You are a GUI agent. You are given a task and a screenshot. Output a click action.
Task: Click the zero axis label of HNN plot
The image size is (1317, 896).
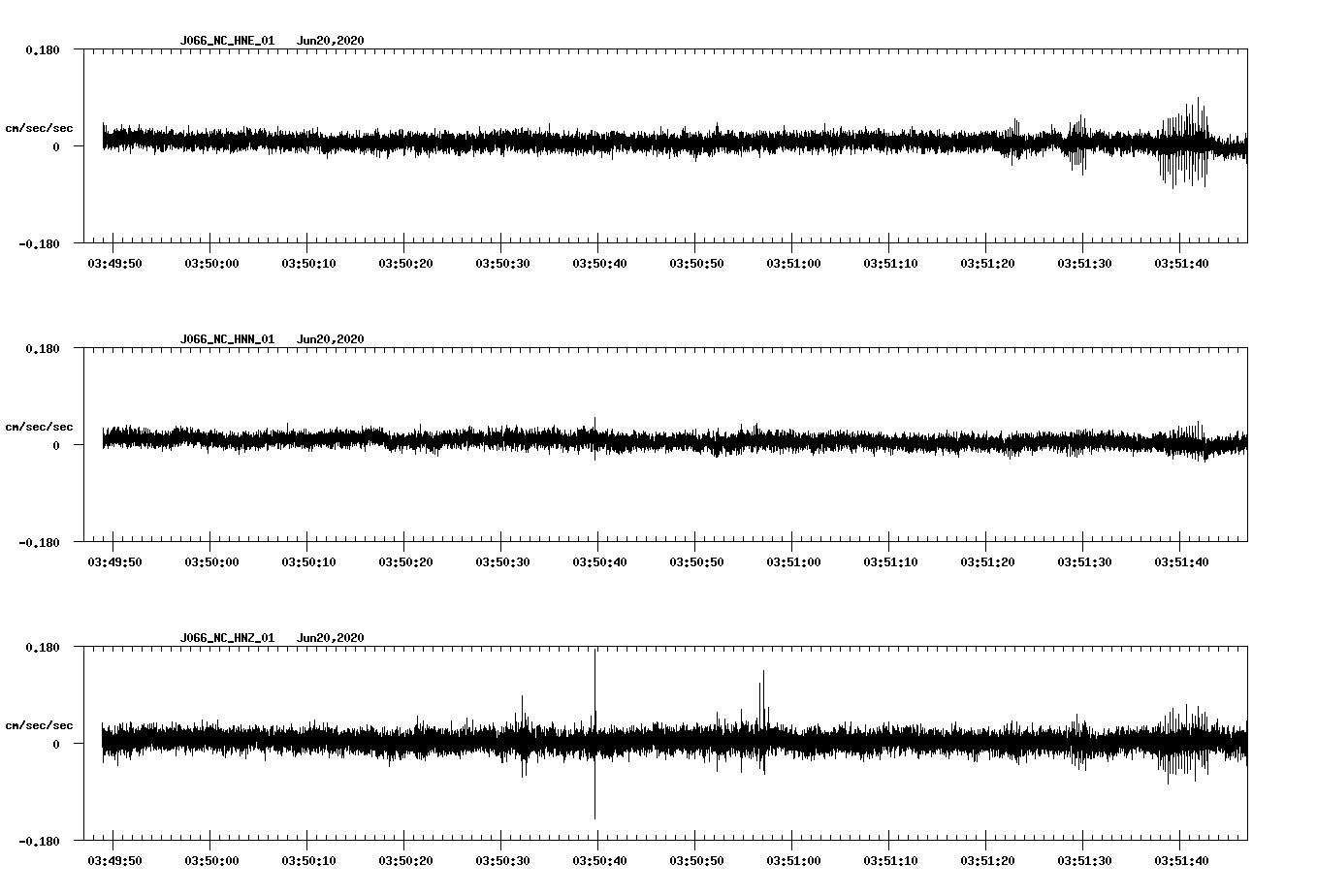tap(56, 445)
